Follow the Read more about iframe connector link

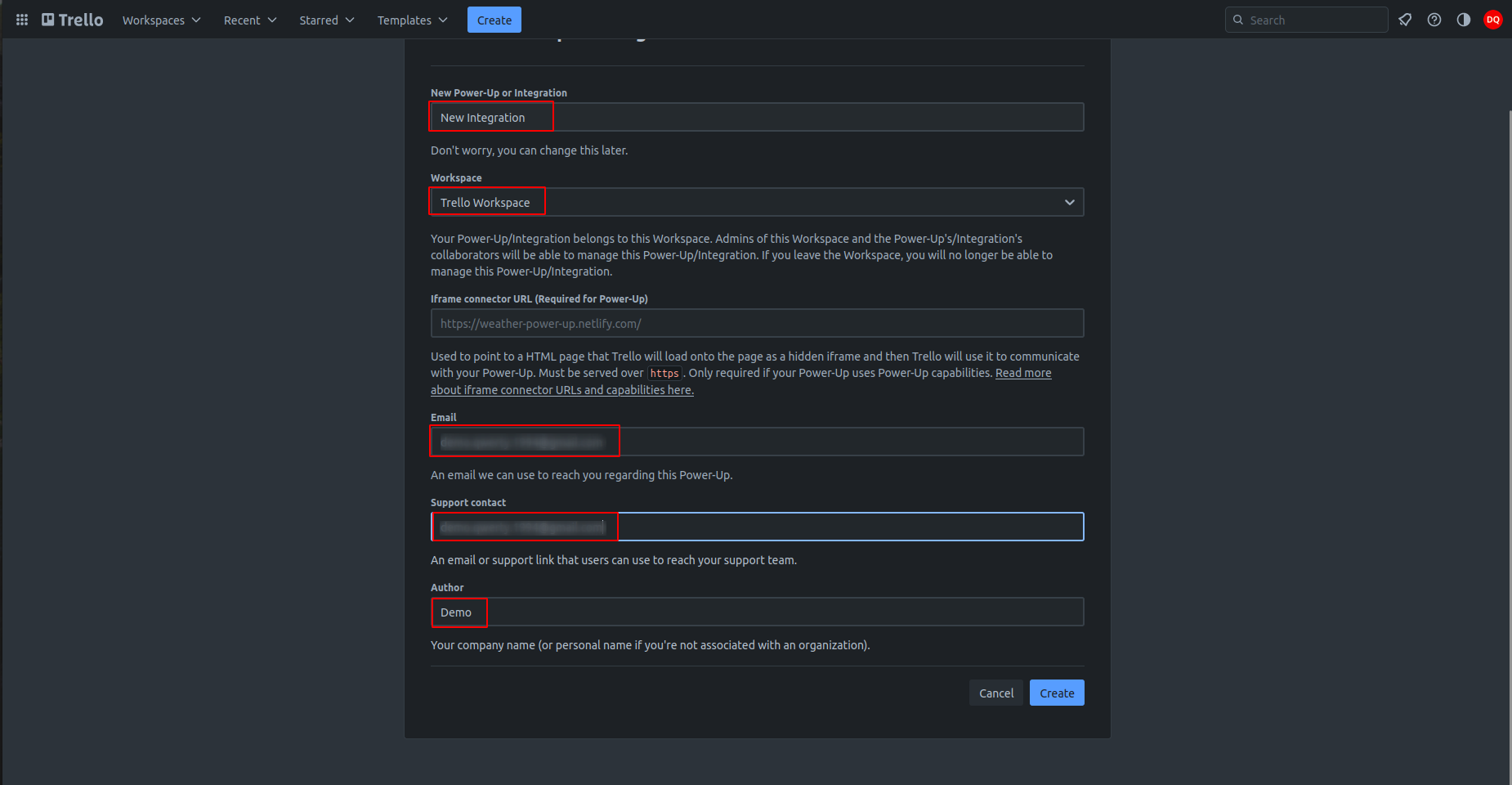coord(1022,373)
